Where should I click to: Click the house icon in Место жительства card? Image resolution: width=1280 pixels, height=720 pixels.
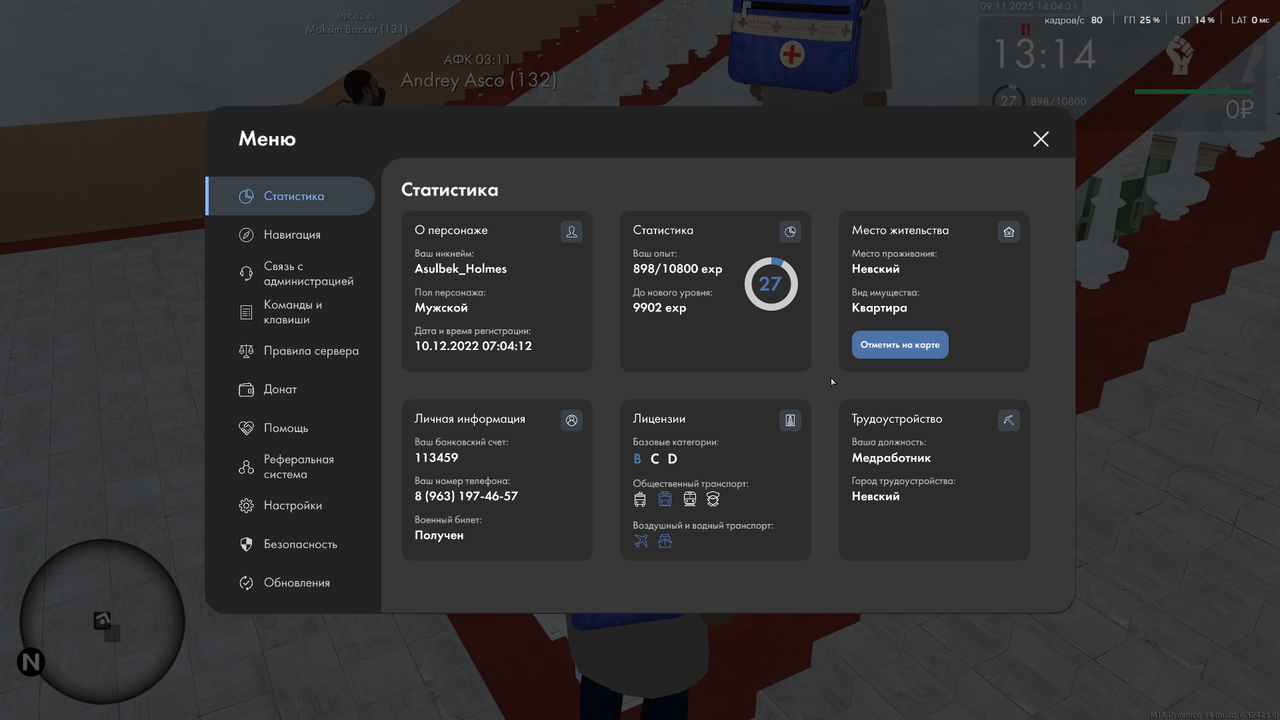coord(1009,232)
